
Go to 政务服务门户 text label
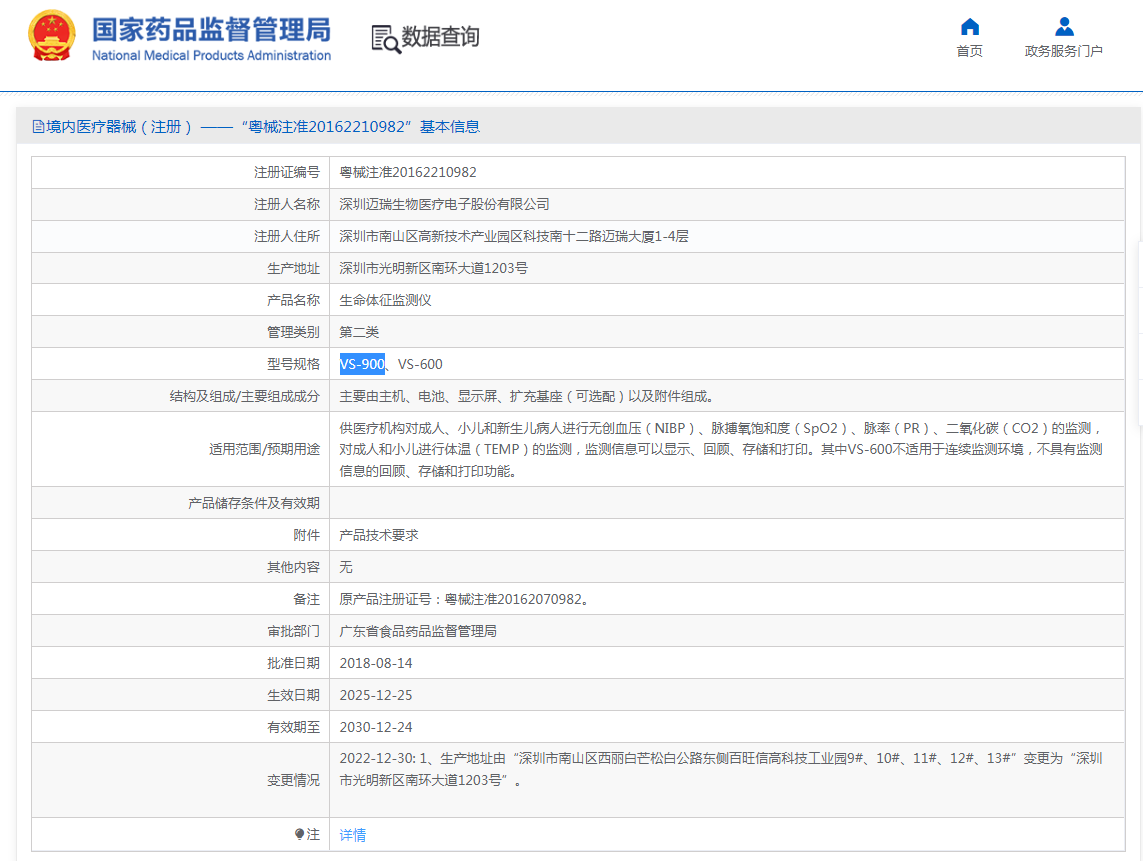click(x=1064, y=51)
